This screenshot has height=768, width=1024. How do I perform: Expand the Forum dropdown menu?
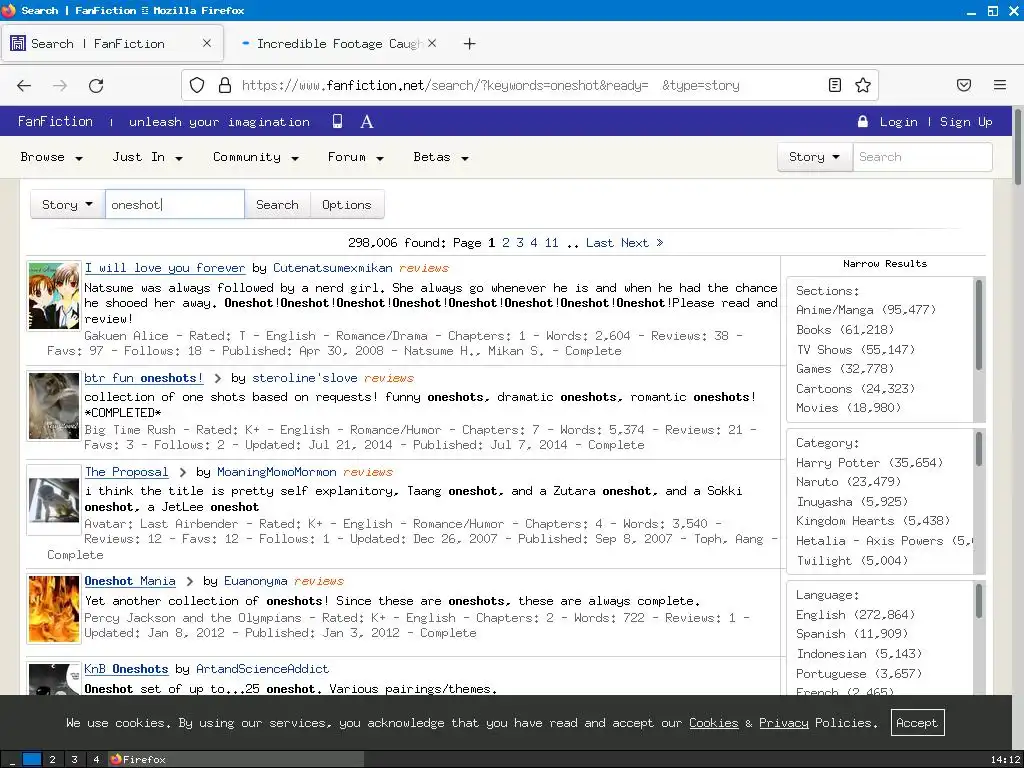pyautogui.click(x=356, y=157)
